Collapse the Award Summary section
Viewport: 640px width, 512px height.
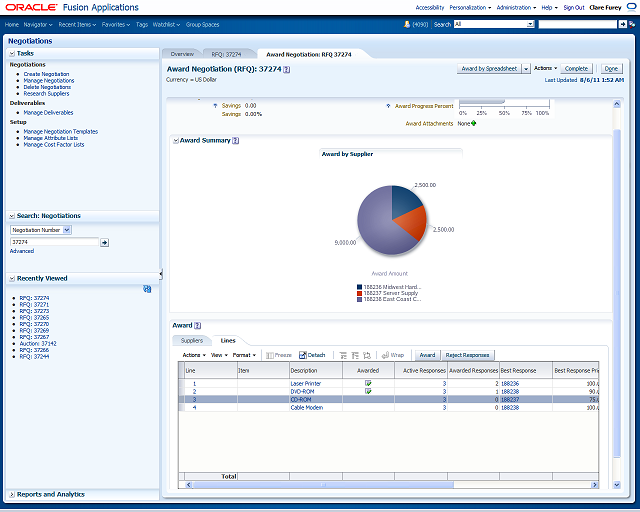[176, 140]
